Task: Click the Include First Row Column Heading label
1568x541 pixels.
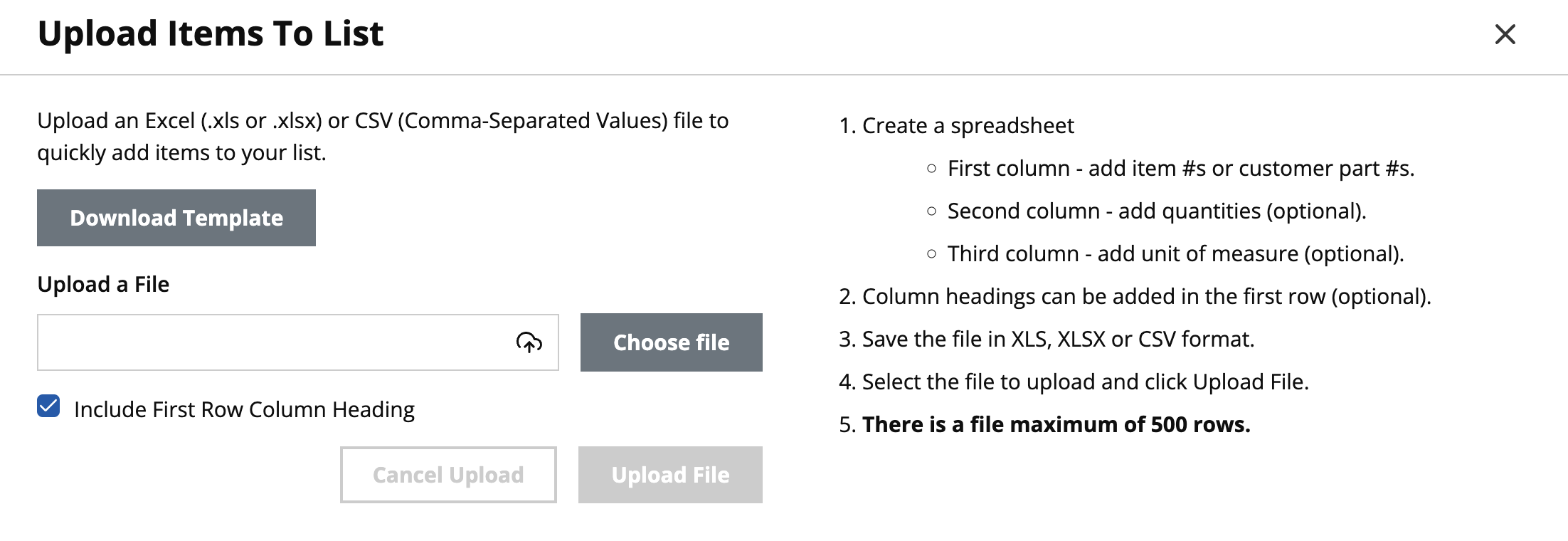Action: pyautogui.click(x=244, y=409)
